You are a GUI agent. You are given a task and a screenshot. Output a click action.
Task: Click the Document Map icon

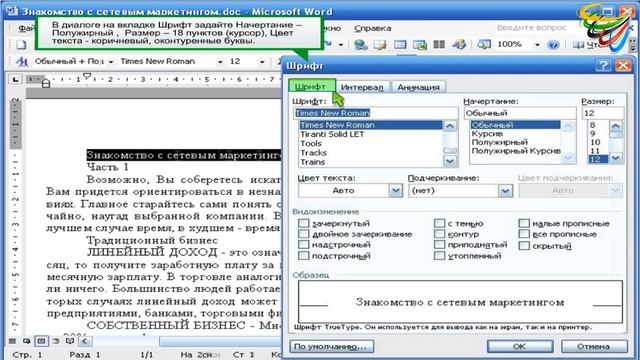pos(484,44)
